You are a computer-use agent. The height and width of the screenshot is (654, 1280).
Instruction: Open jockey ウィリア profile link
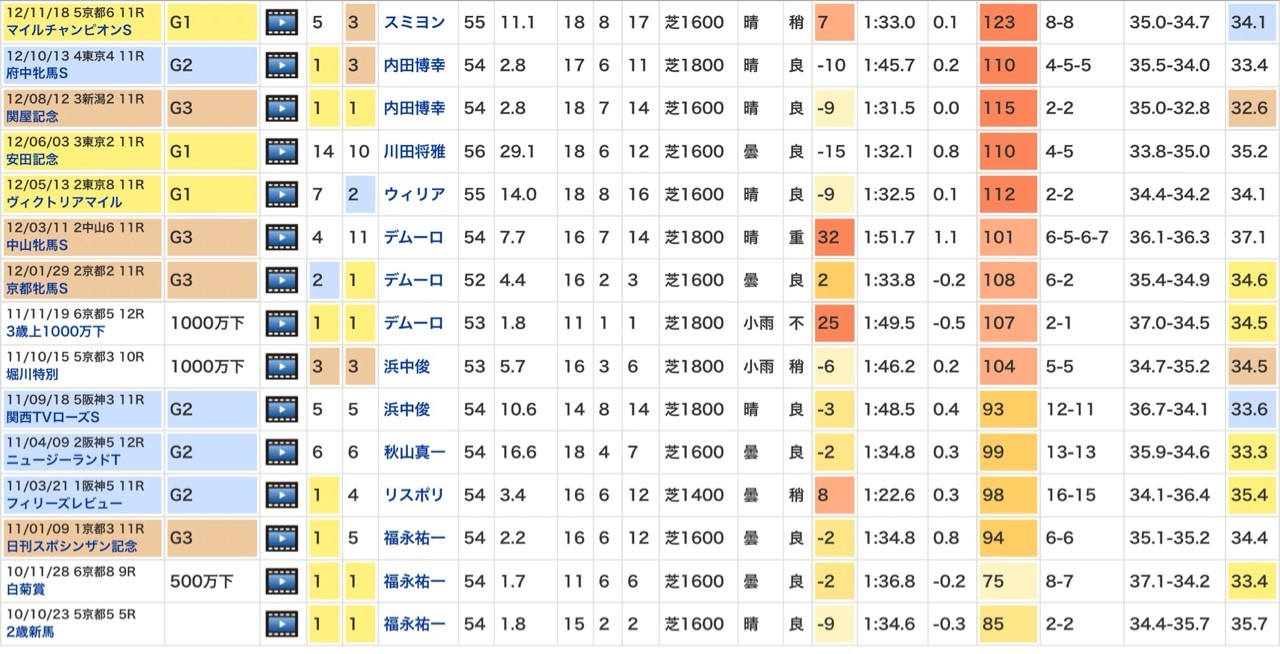[x=414, y=194]
